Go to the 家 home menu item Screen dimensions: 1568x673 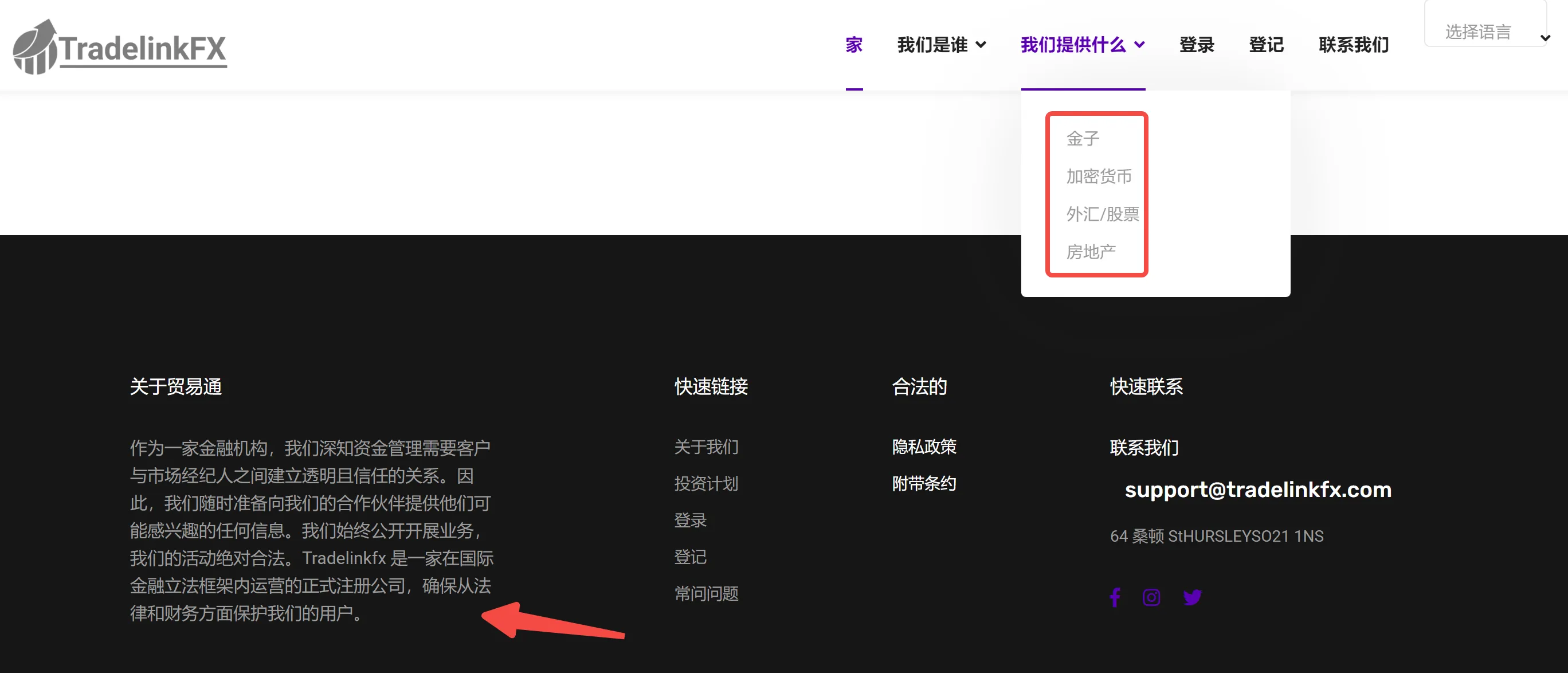pos(854,45)
